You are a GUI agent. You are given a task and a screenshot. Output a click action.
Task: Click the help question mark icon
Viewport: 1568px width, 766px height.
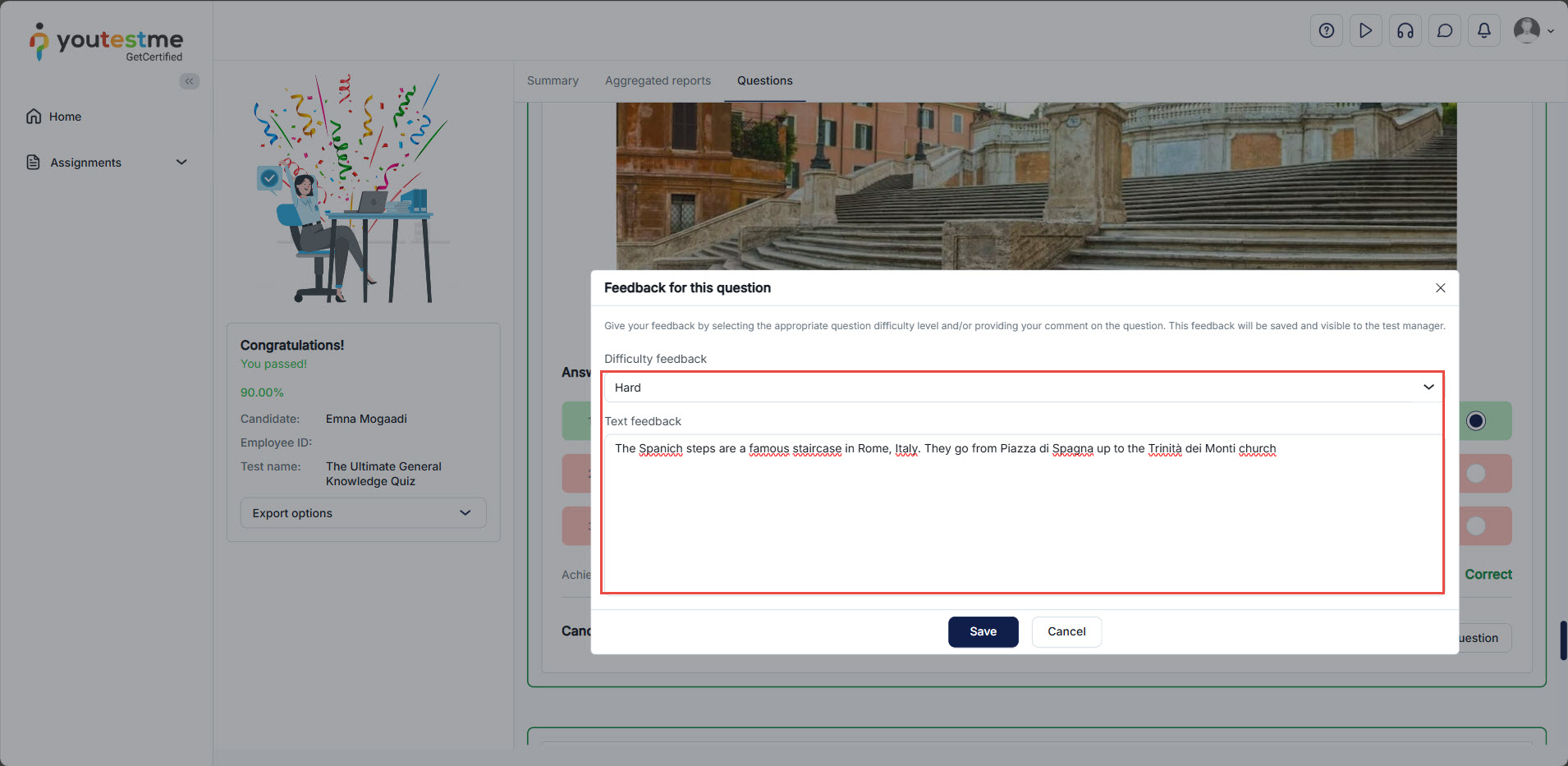pos(1326,31)
